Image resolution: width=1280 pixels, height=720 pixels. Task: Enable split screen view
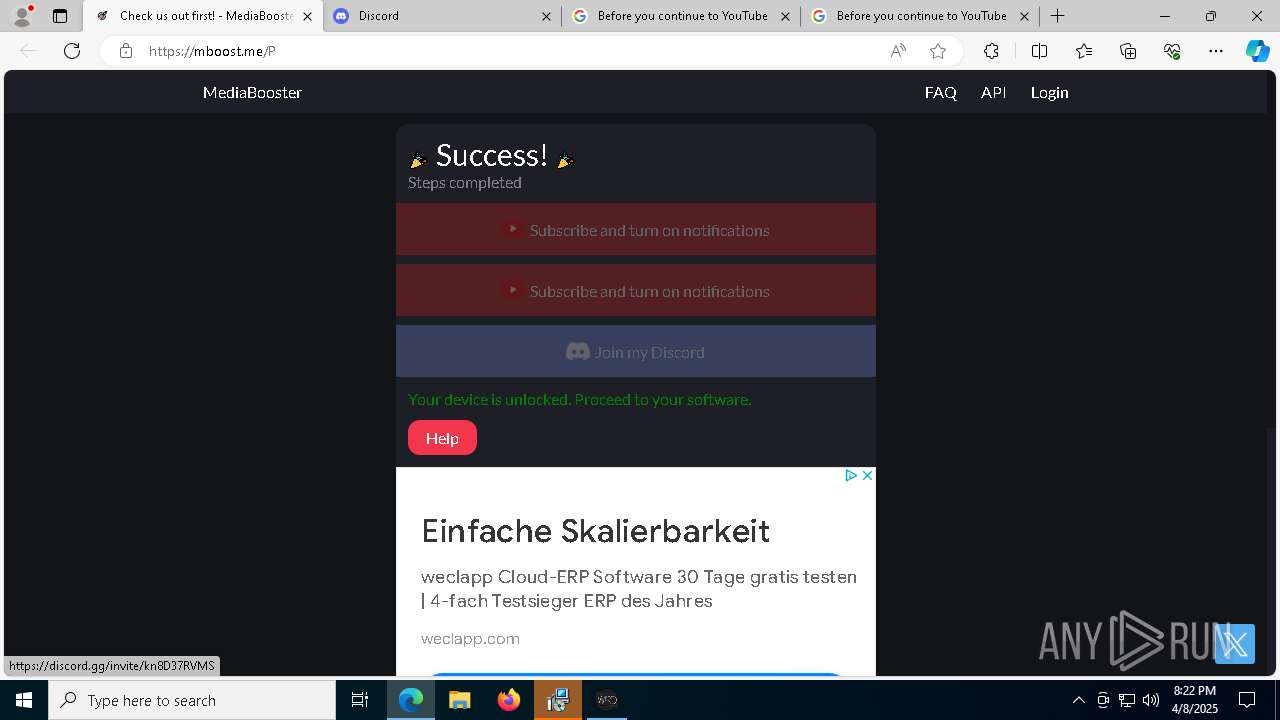1039,51
